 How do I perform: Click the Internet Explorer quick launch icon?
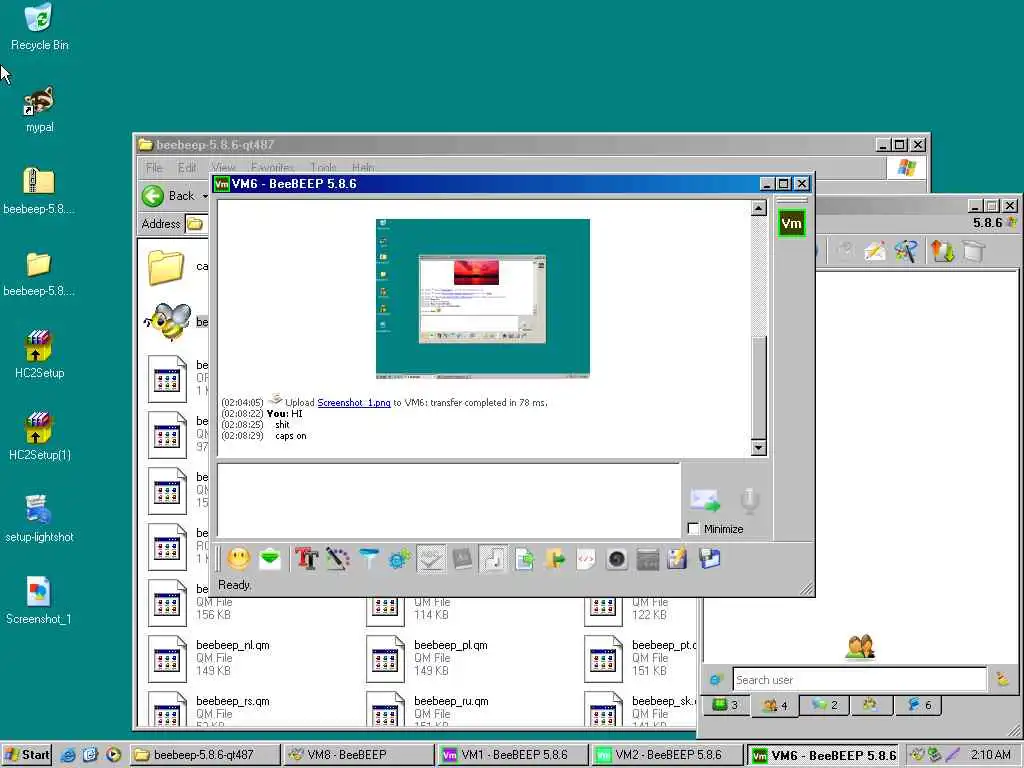pos(68,755)
